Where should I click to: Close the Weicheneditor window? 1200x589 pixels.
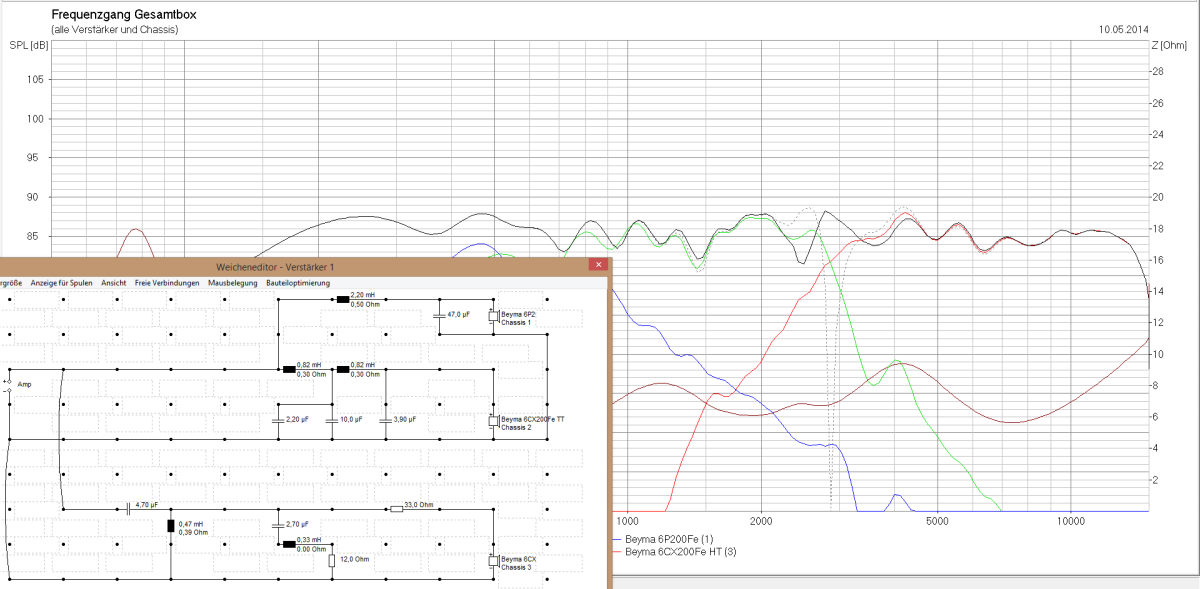(x=597, y=265)
